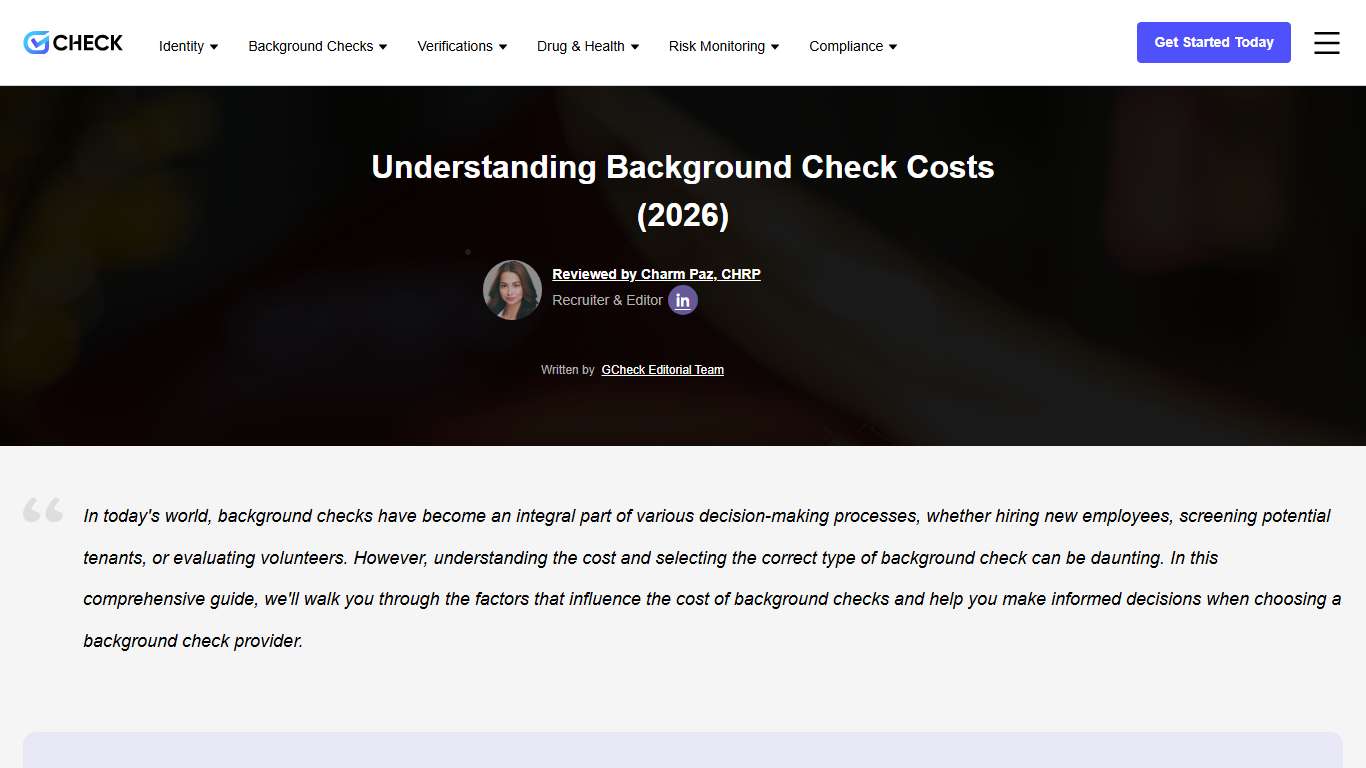The width and height of the screenshot is (1366, 768).
Task: Click the GCheck logo
Action: (72, 42)
